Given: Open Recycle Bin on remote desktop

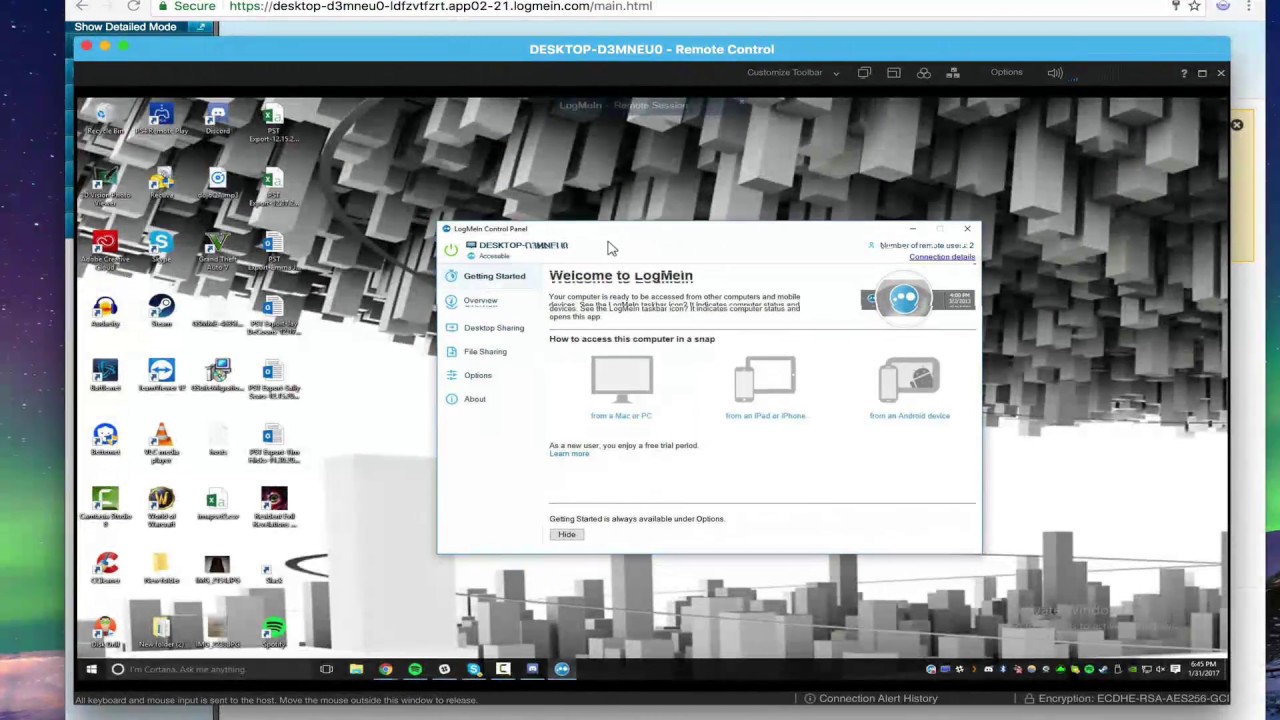Looking at the screenshot, I should click(104, 119).
